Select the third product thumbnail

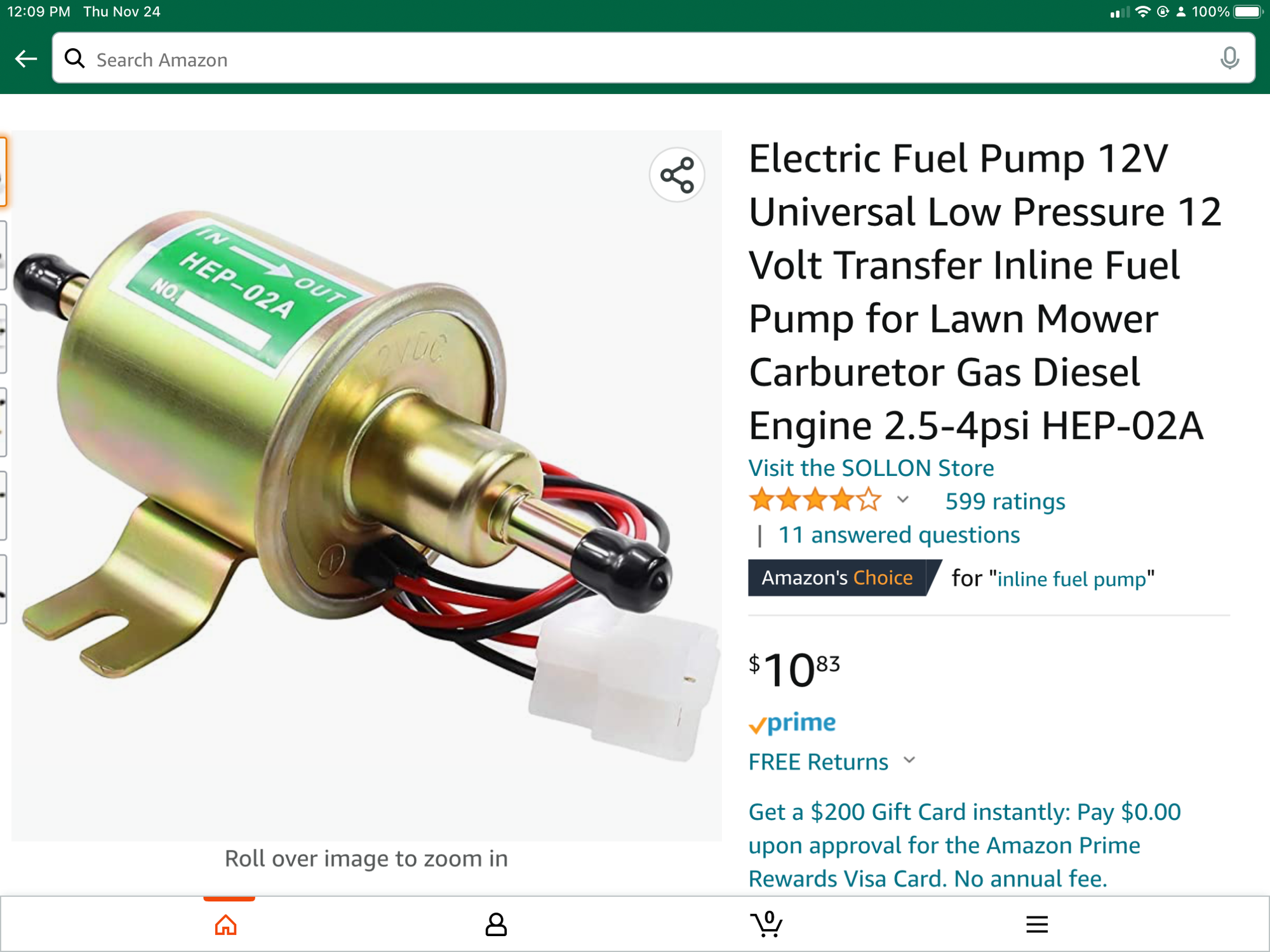[x=3, y=339]
